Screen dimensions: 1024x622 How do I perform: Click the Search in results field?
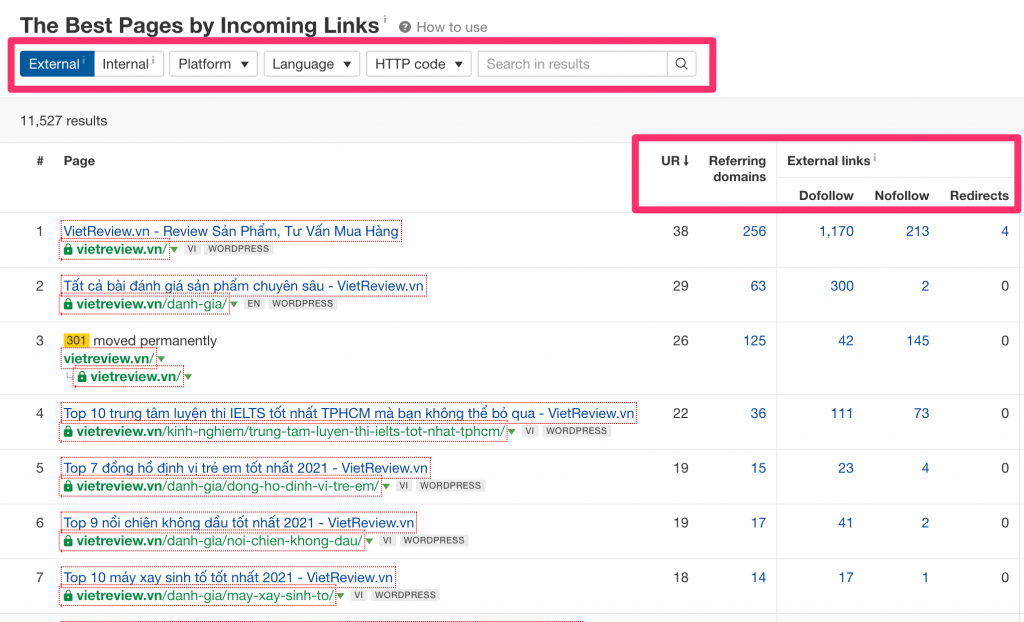573,64
